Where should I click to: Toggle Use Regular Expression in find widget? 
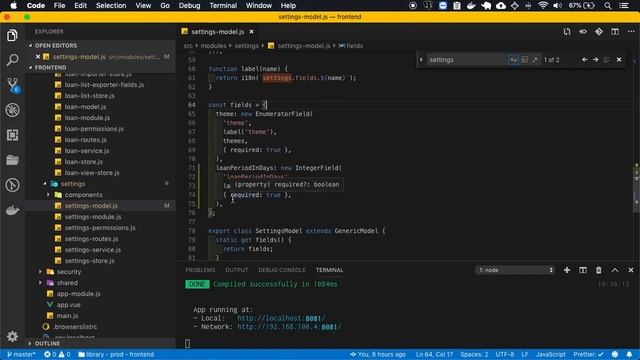point(535,60)
